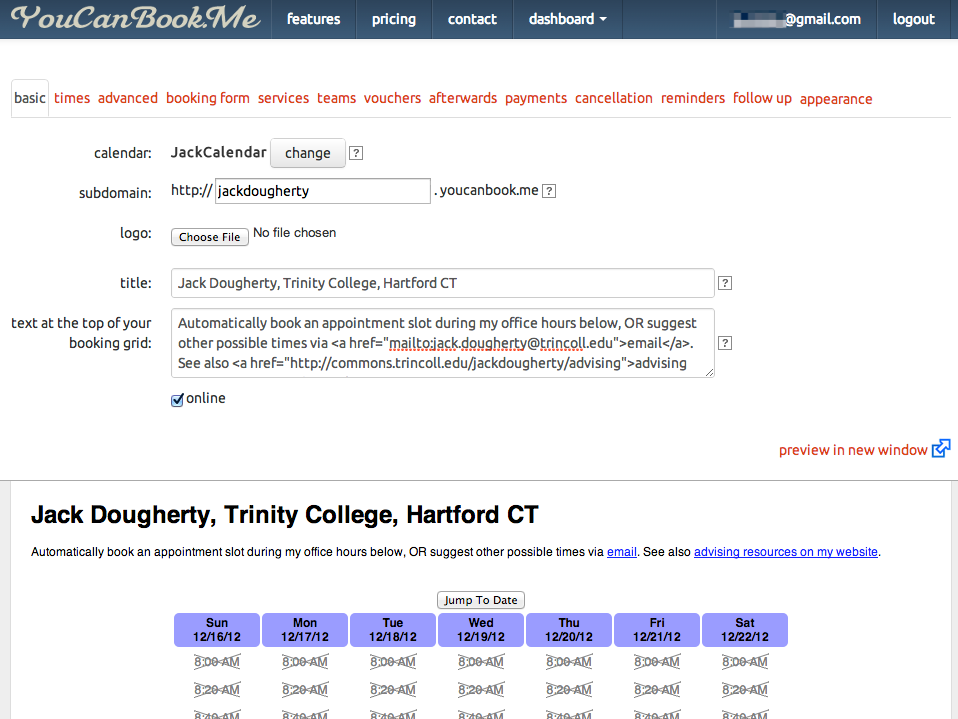Screen dimensions: 958x719
Task: Click into the title input field
Action: pyautogui.click(x=442, y=283)
